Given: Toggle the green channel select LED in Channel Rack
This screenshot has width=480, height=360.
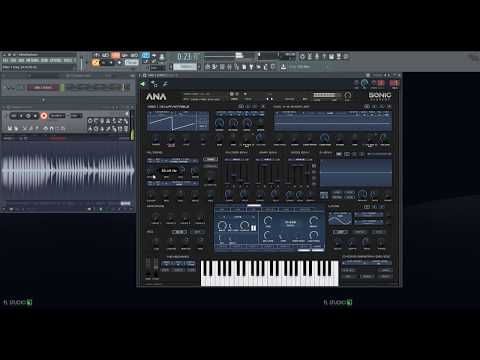Looking at the screenshot, I should pyautogui.click(x=62, y=88).
